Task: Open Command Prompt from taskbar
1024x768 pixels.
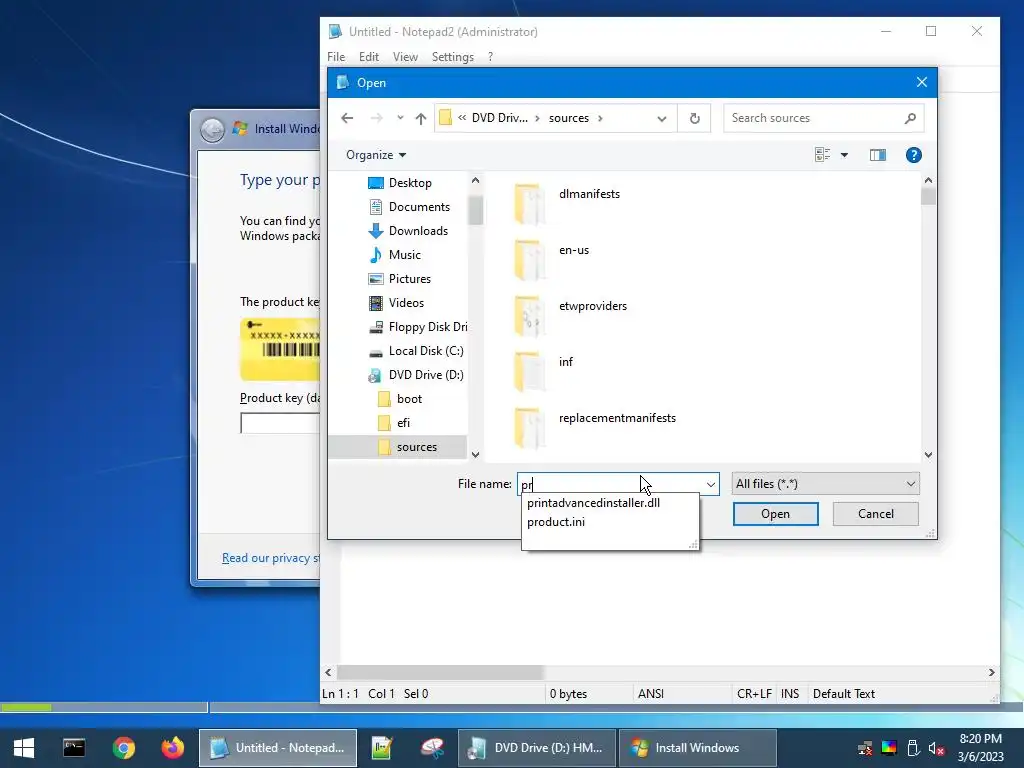Action: [74, 748]
